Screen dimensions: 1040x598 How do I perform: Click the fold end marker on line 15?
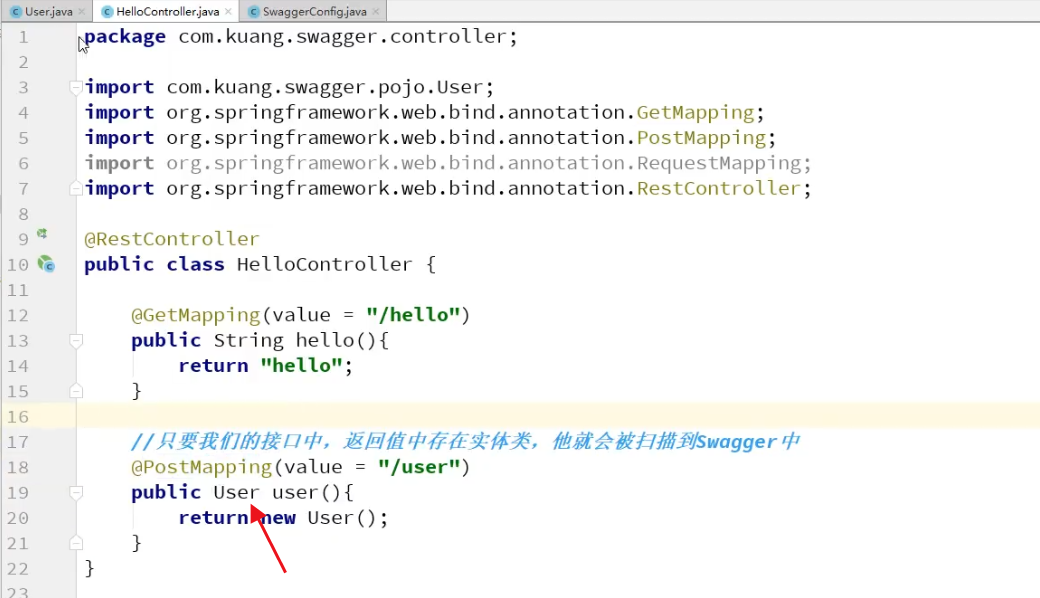coord(76,391)
